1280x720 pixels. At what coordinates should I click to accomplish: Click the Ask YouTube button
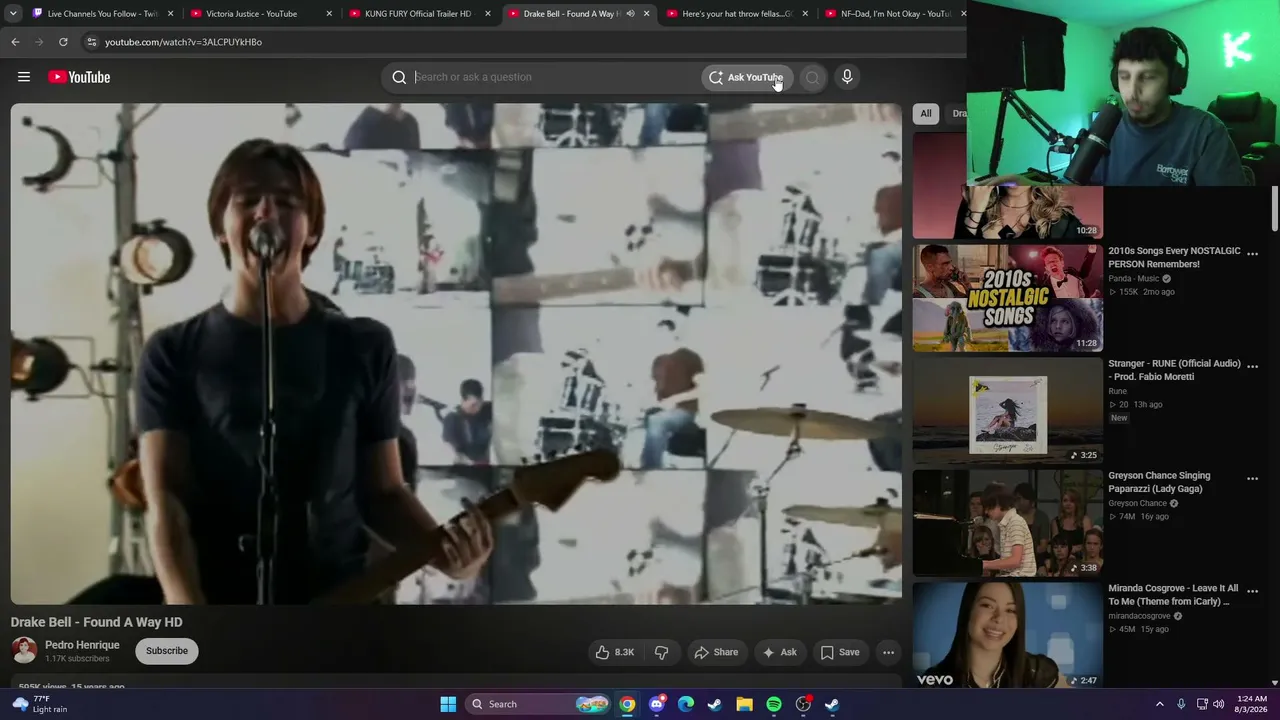tap(747, 77)
